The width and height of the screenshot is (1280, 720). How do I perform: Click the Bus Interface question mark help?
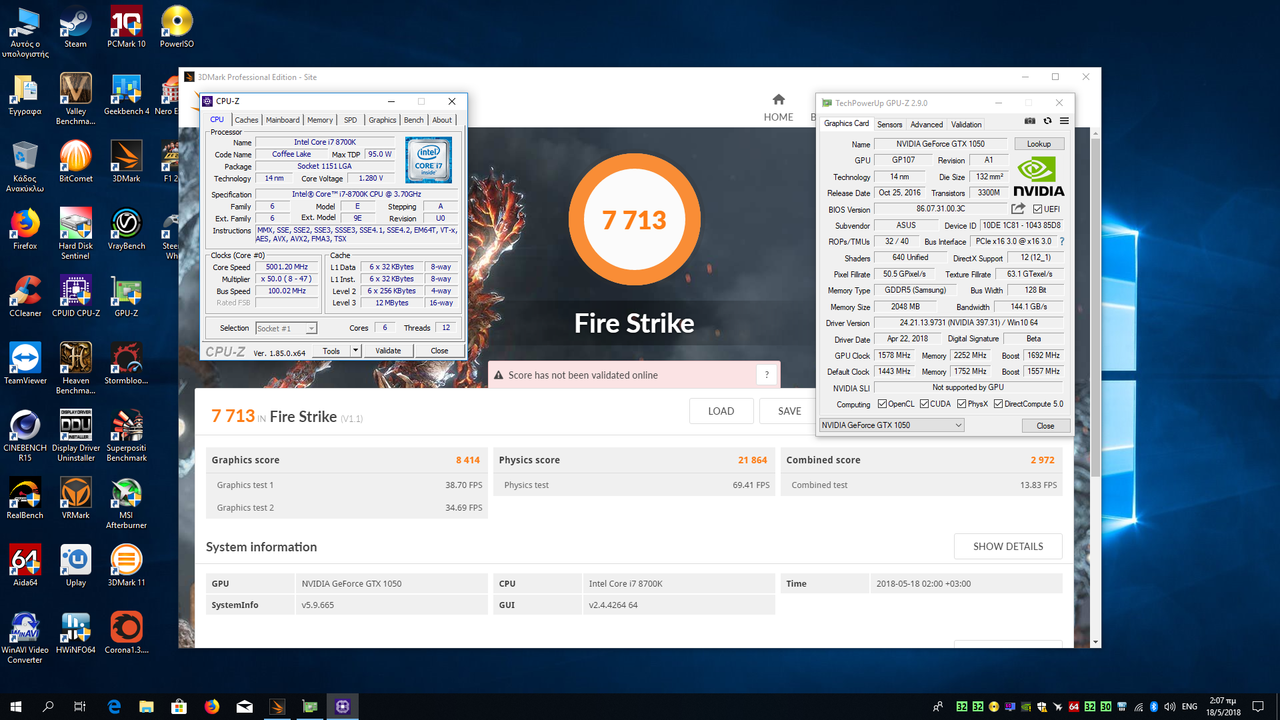click(x=1061, y=242)
